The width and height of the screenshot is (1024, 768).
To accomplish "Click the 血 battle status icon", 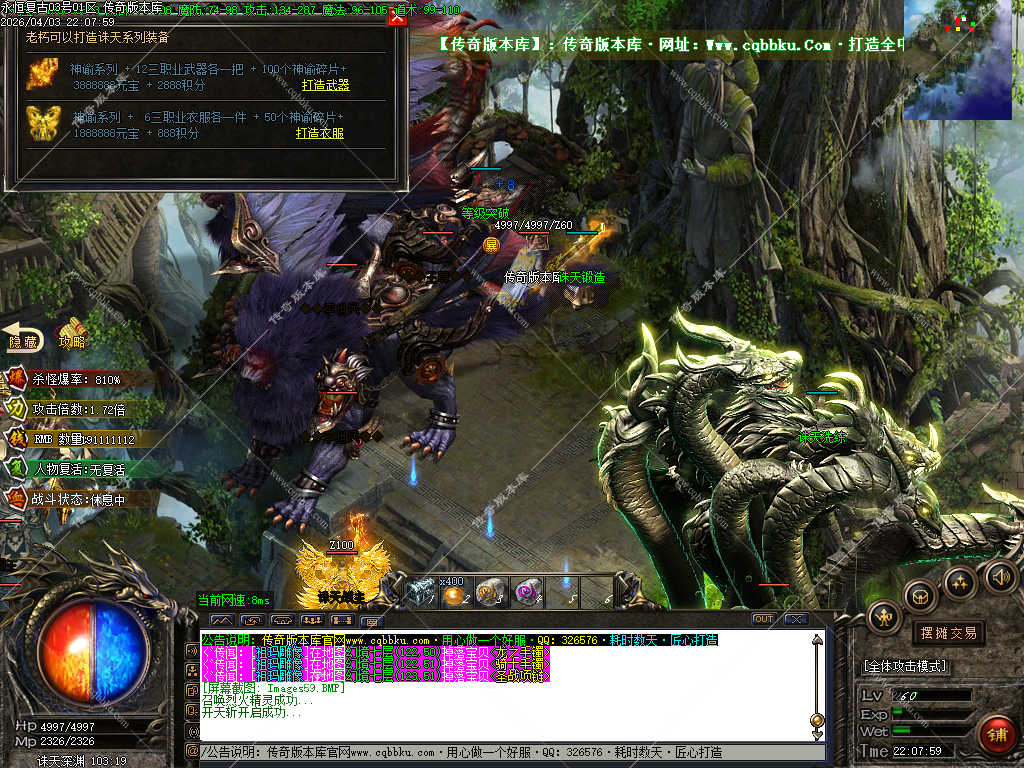I will click(17, 497).
